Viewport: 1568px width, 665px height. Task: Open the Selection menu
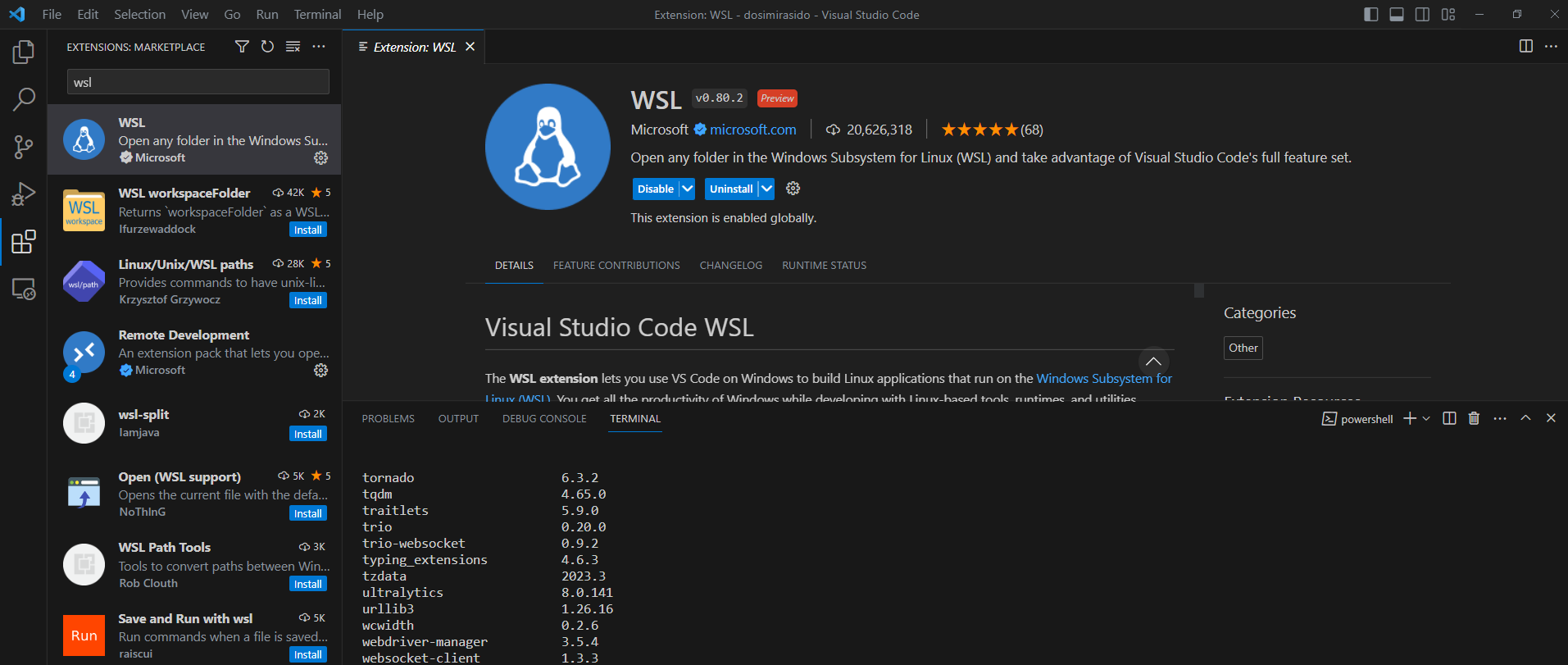coord(139,15)
